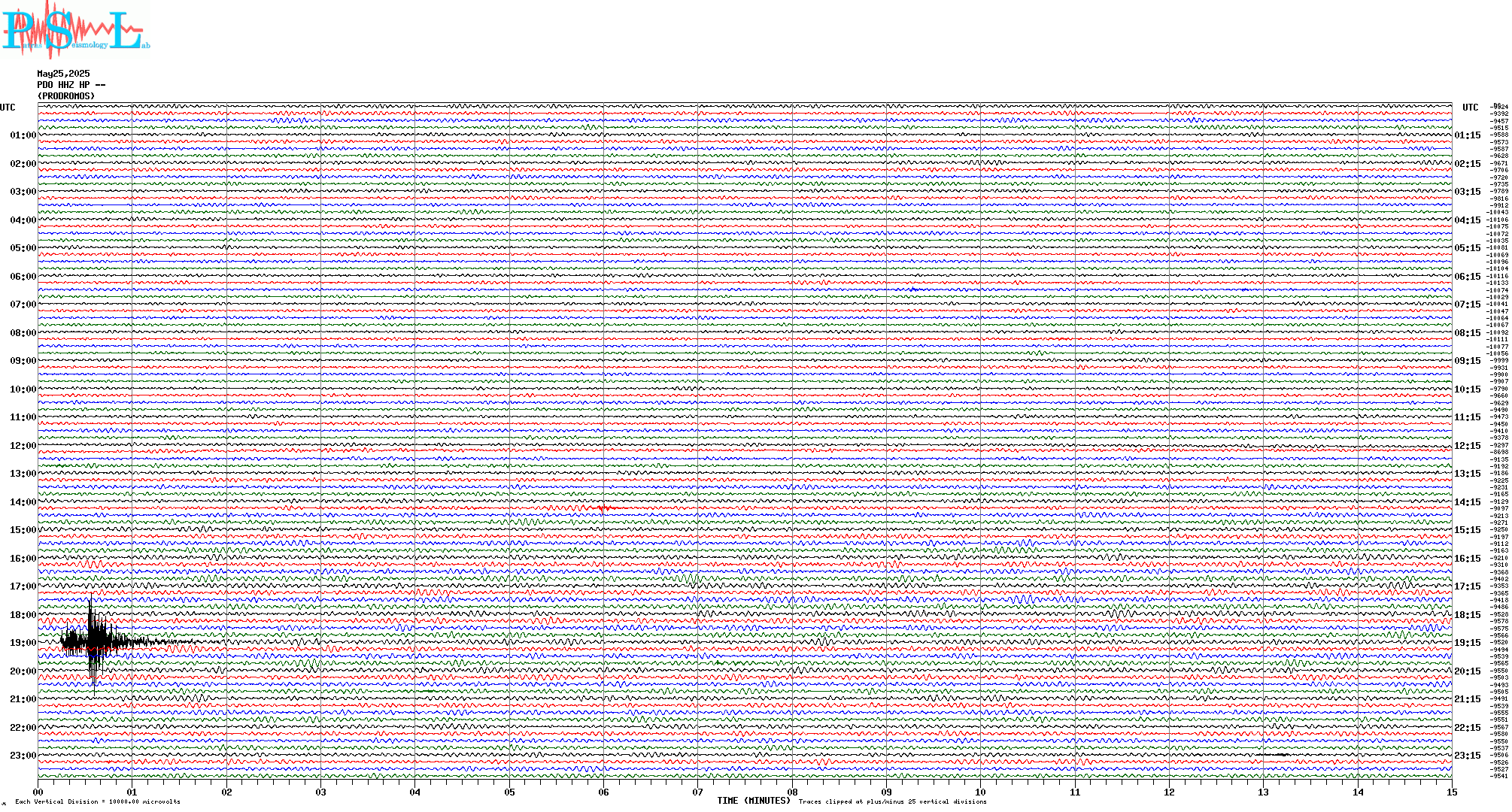
Task: Click the 22:15 label on the right
Action: click(1468, 728)
